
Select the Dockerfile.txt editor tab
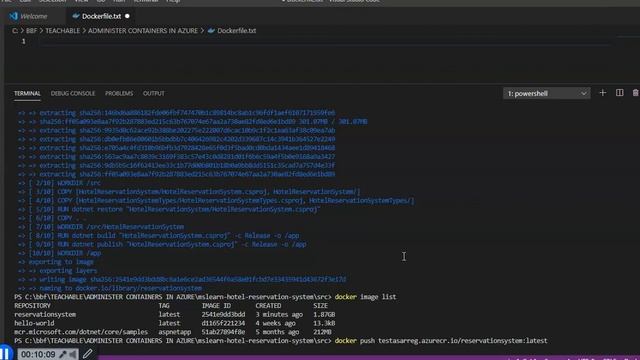pos(101,16)
